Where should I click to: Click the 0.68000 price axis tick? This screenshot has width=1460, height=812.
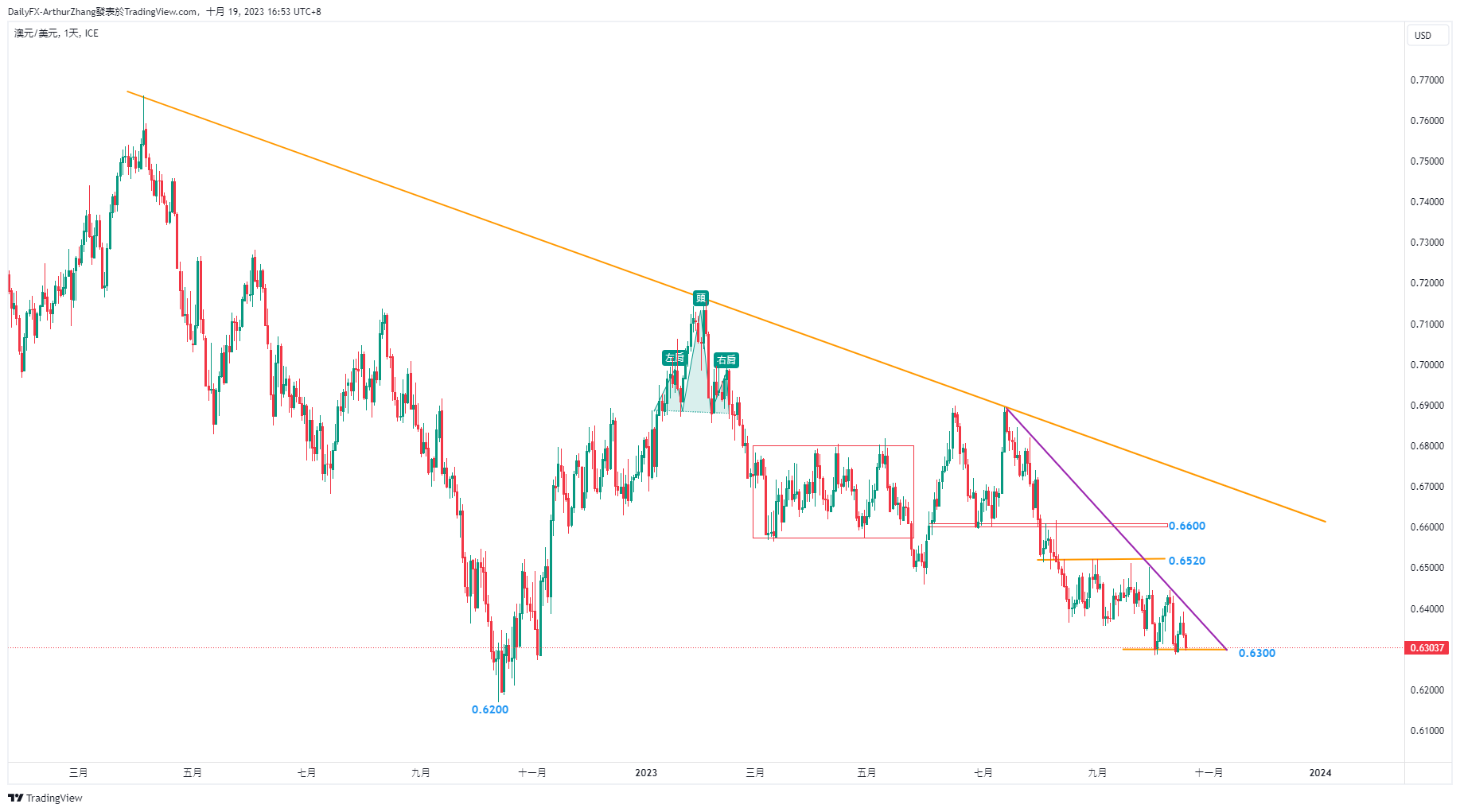(1427, 446)
